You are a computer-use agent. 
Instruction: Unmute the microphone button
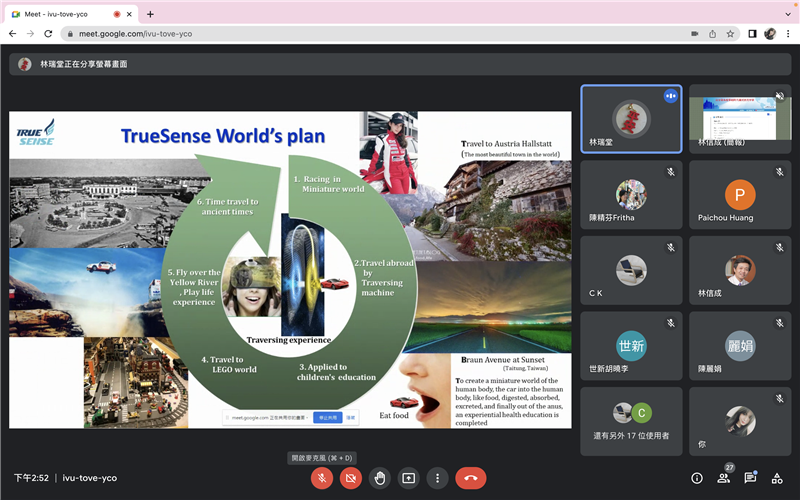tap(322, 478)
